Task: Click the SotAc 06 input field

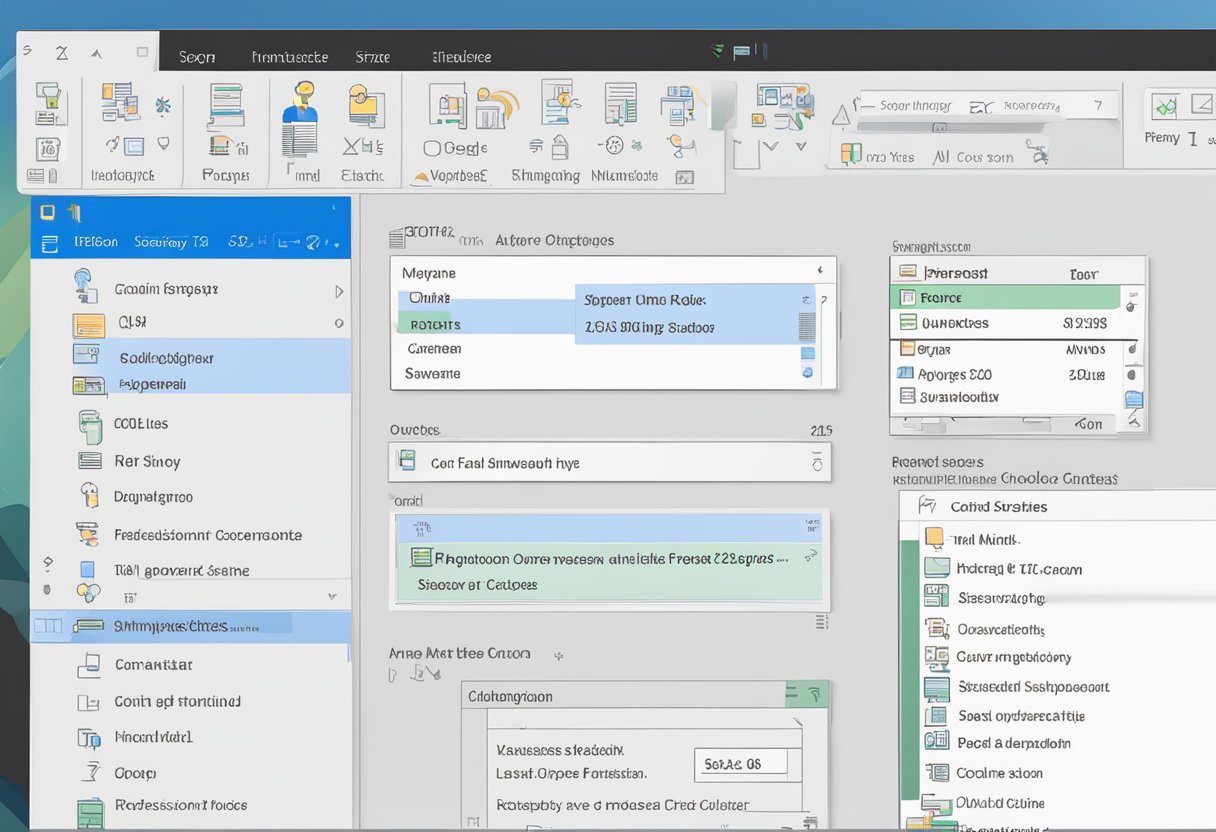Action: pos(740,764)
